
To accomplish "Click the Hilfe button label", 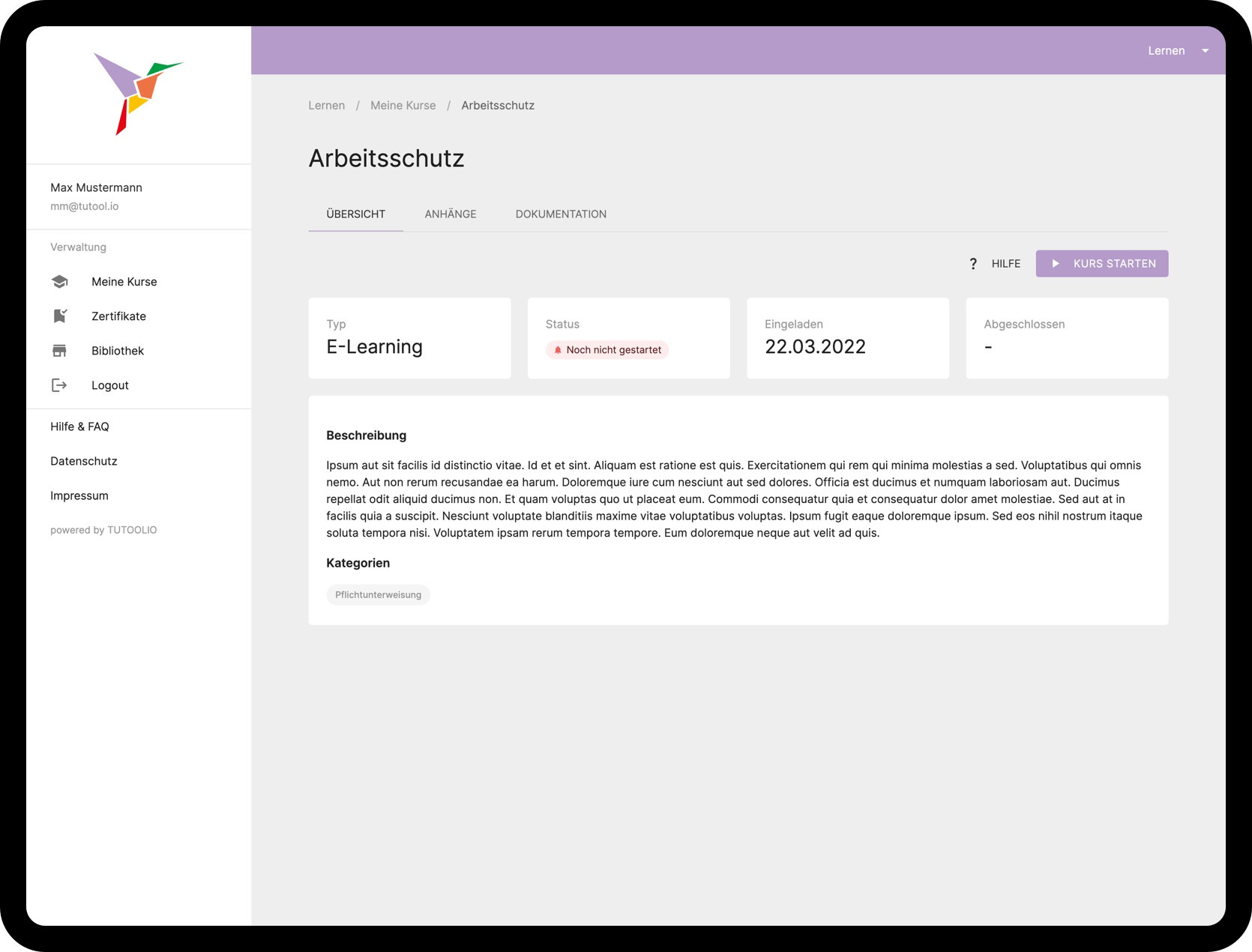I will [x=1005, y=264].
